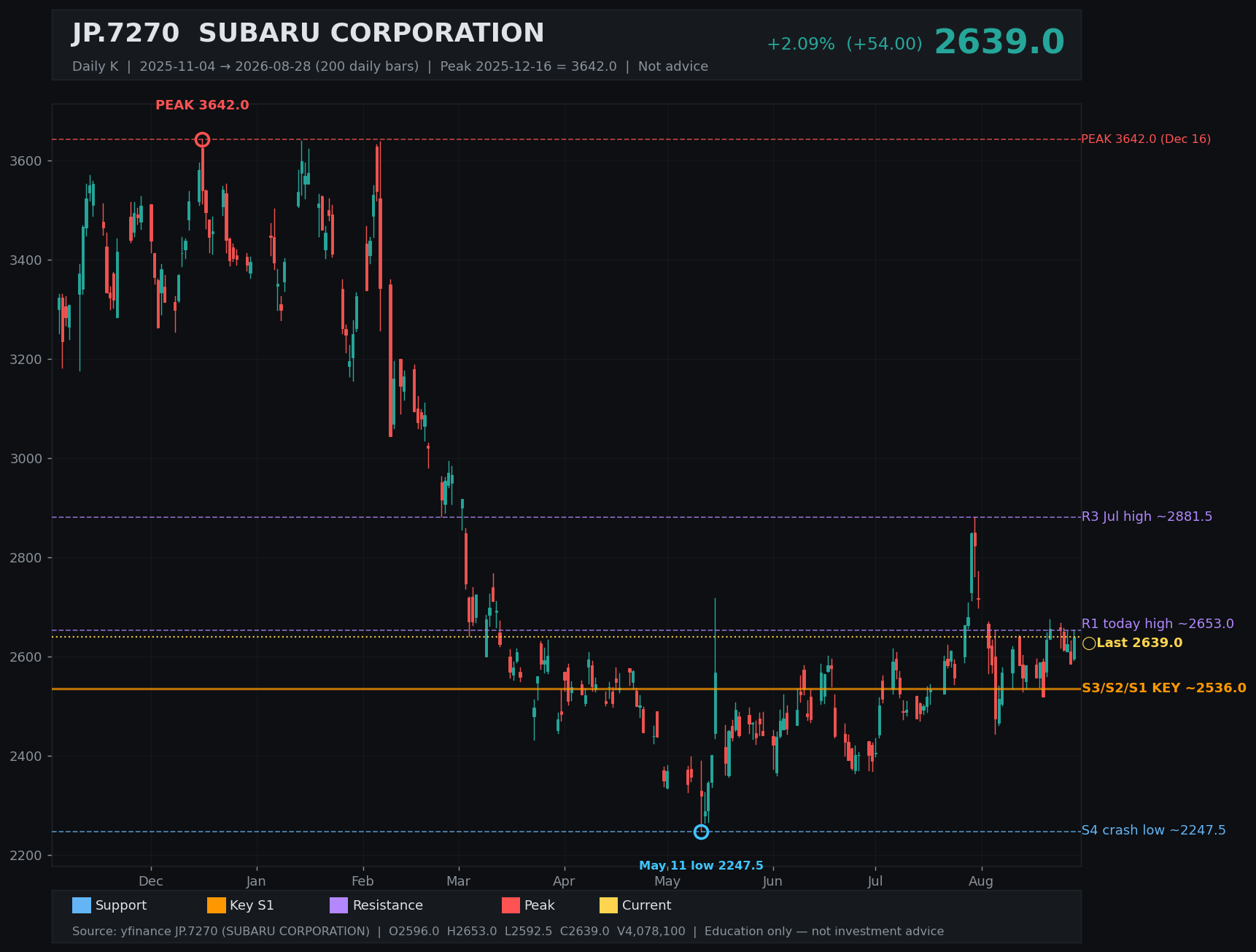Select the Mar month axis label
This screenshot has height=952, width=1256.
coord(458,881)
